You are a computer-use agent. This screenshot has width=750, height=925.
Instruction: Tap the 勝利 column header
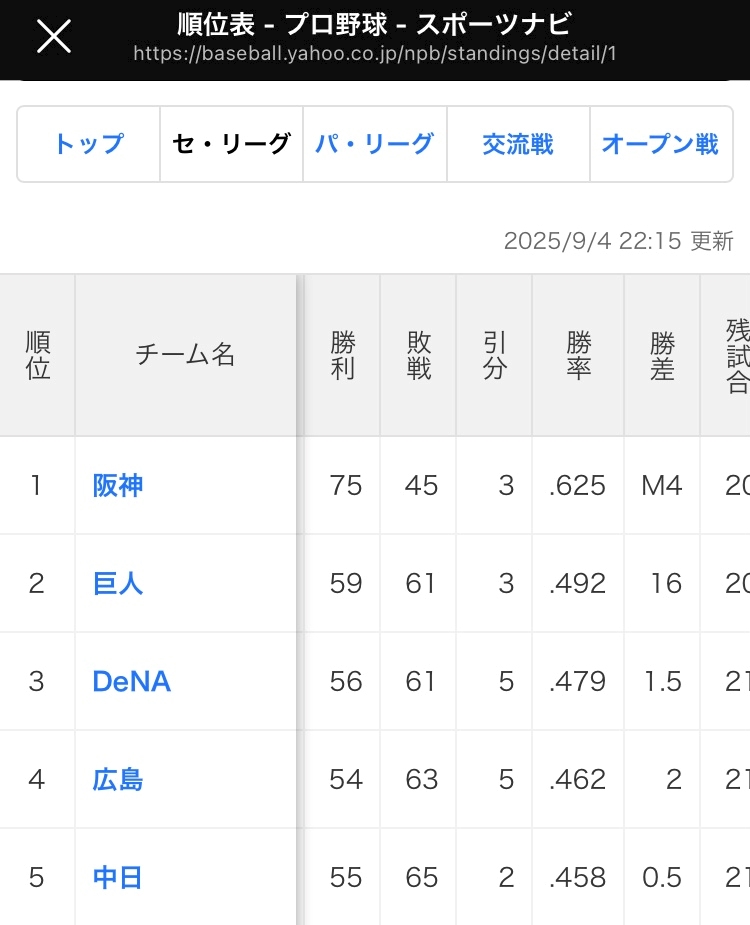343,356
